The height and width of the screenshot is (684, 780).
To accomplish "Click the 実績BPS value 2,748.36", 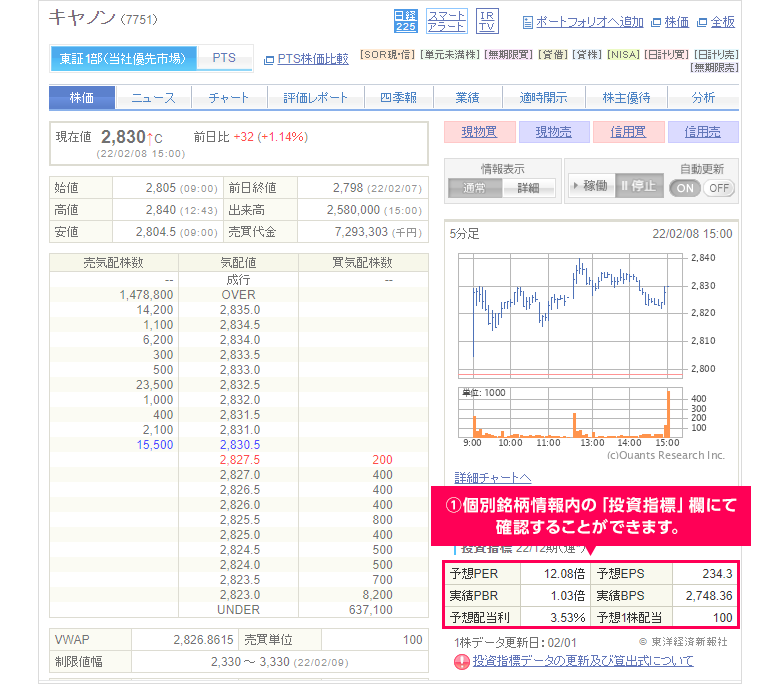I will 709,595.
